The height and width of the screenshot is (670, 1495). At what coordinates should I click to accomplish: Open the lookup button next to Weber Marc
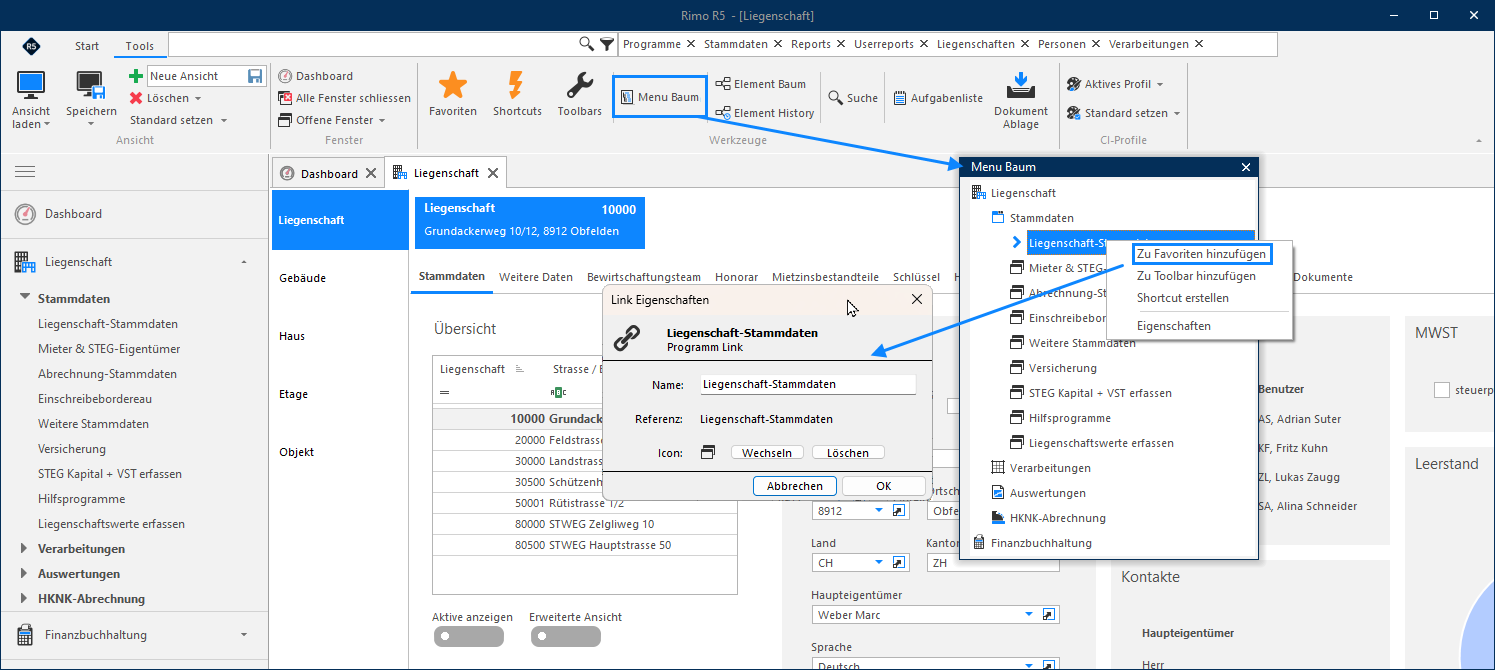point(1049,614)
